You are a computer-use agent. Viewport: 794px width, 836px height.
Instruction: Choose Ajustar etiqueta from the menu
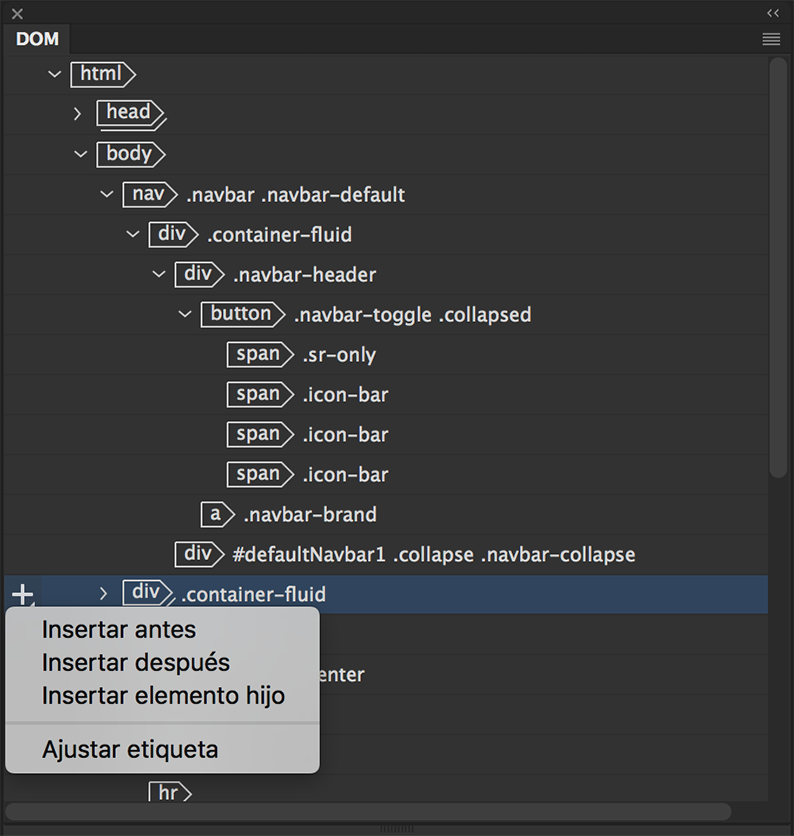pos(130,749)
